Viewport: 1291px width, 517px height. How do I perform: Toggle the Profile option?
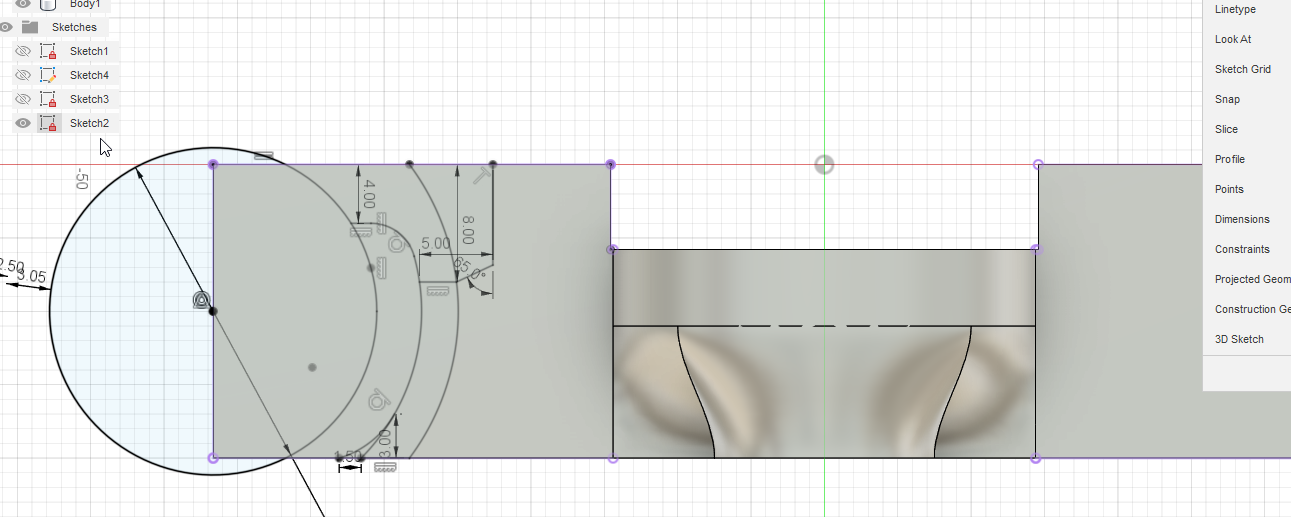point(1230,159)
